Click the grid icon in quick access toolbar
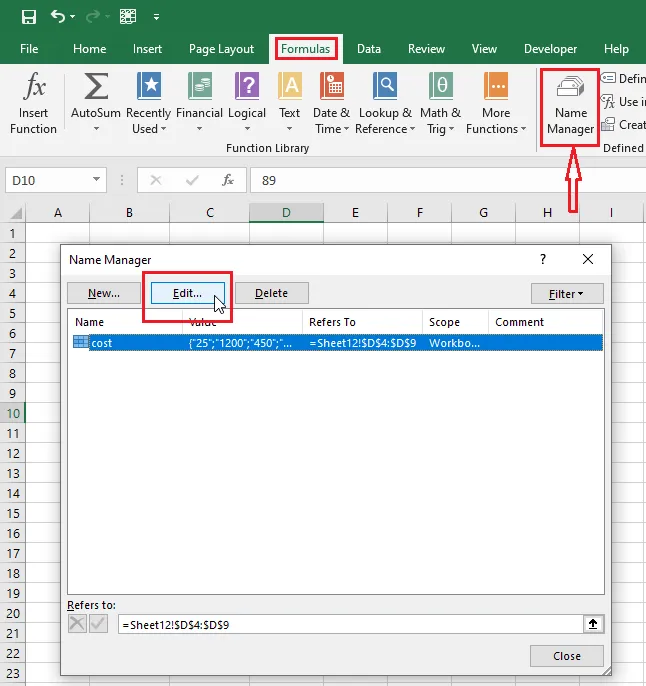The height and width of the screenshot is (686, 646). point(128,17)
